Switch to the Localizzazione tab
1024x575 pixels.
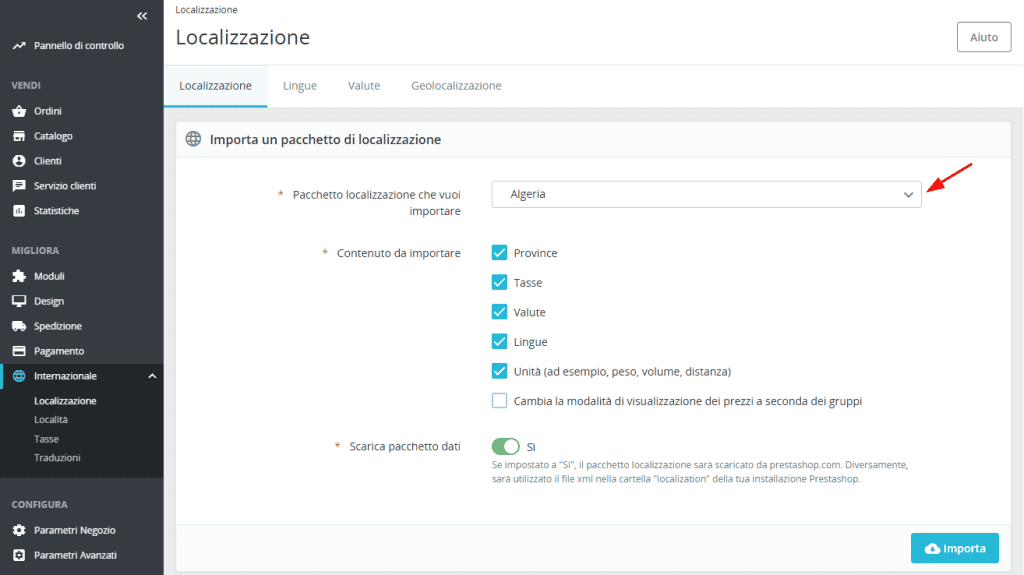(x=216, y=86)
